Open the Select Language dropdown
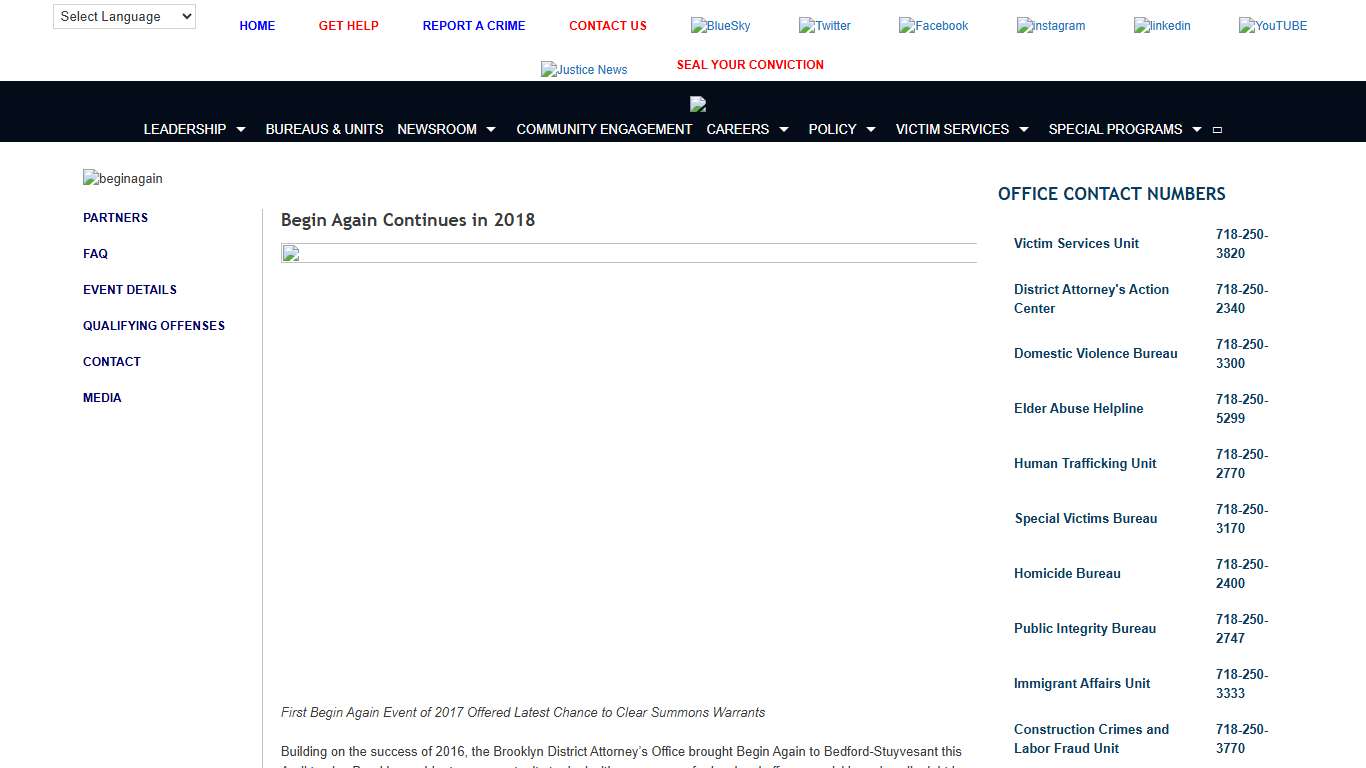Viewport: 1366px width, 768px height. pos(124,16)
